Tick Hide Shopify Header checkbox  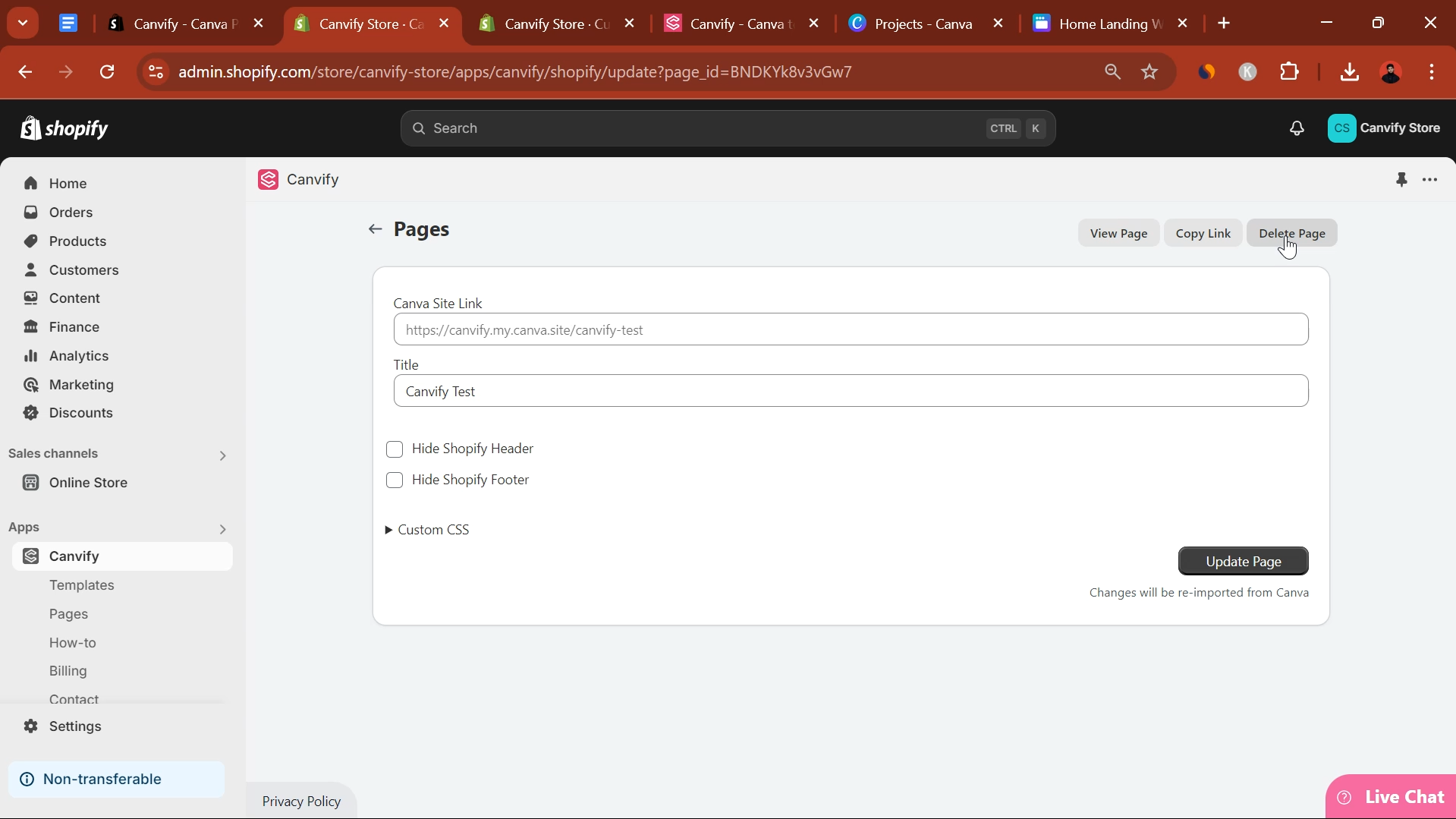(395, 449)
